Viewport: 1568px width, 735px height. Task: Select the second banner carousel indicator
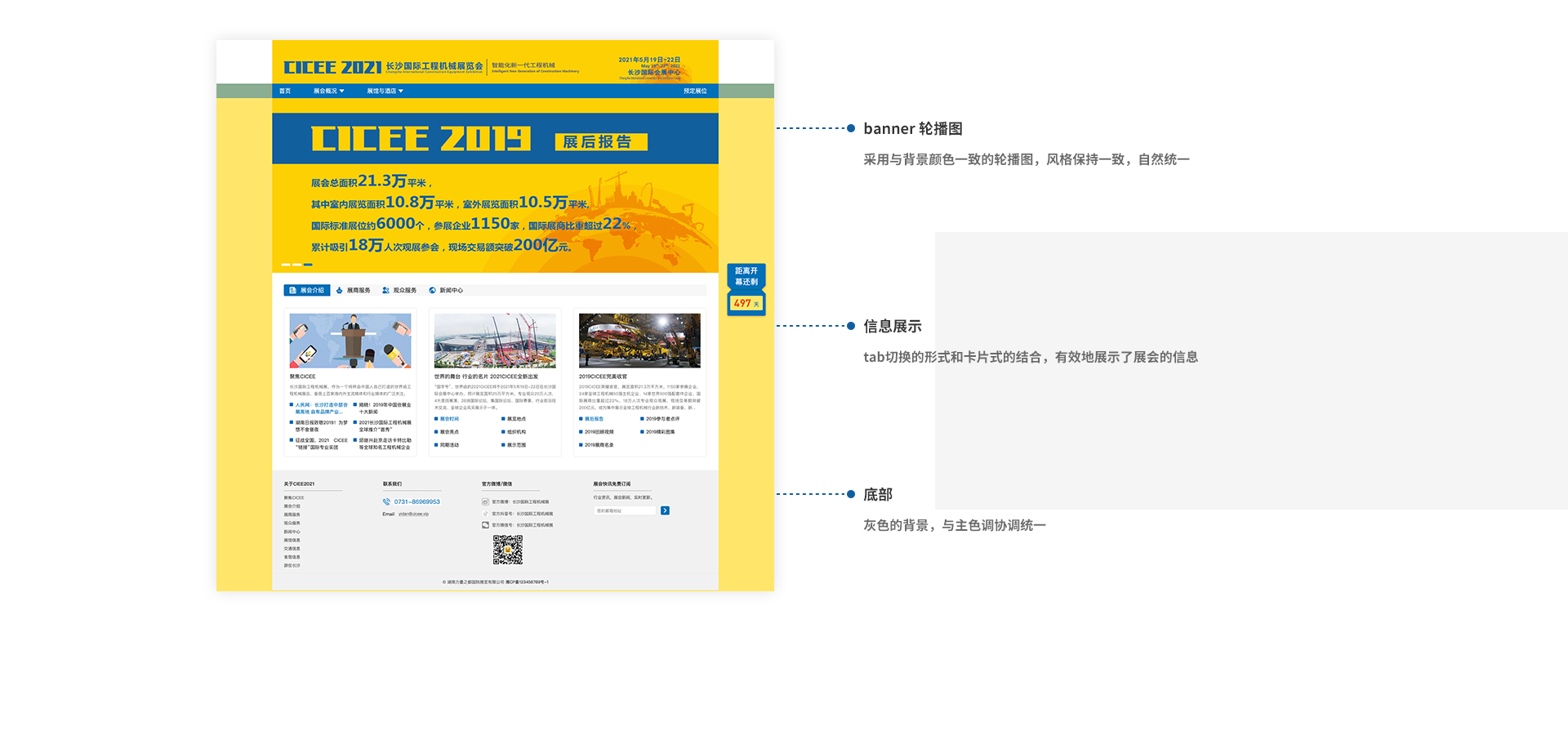[297, 265]
